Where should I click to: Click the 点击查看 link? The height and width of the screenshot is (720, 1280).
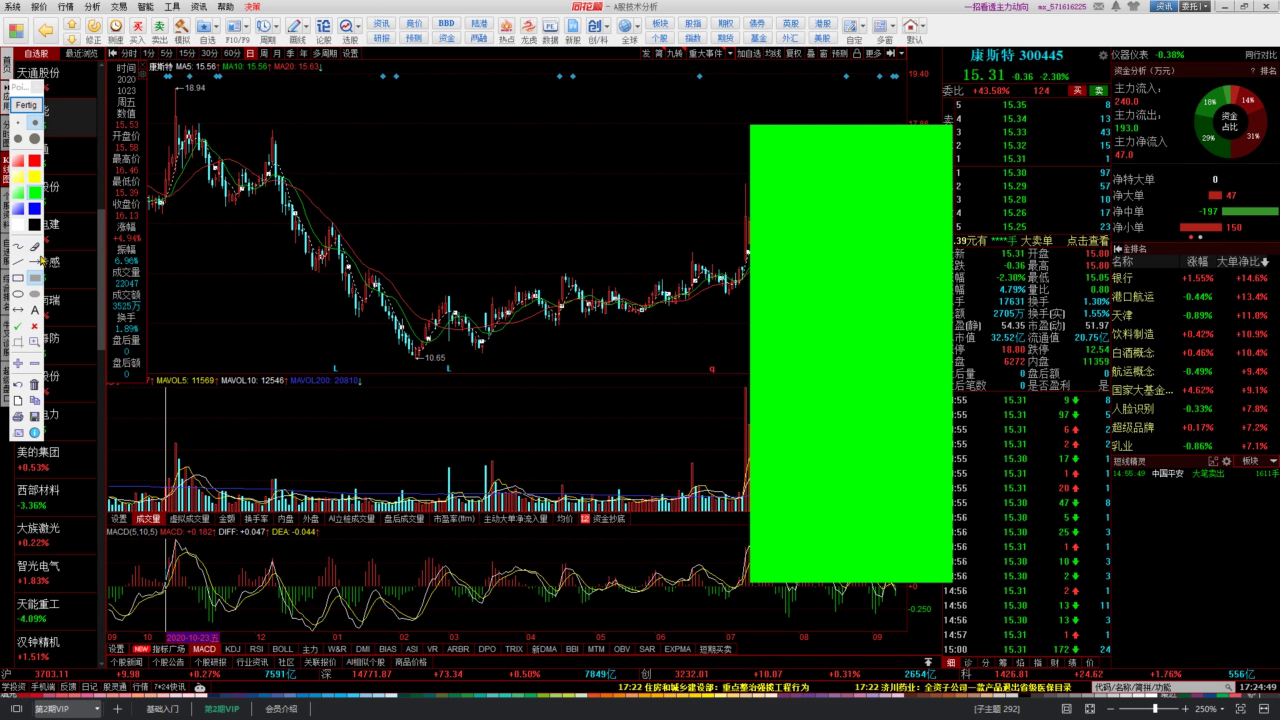1087,241
